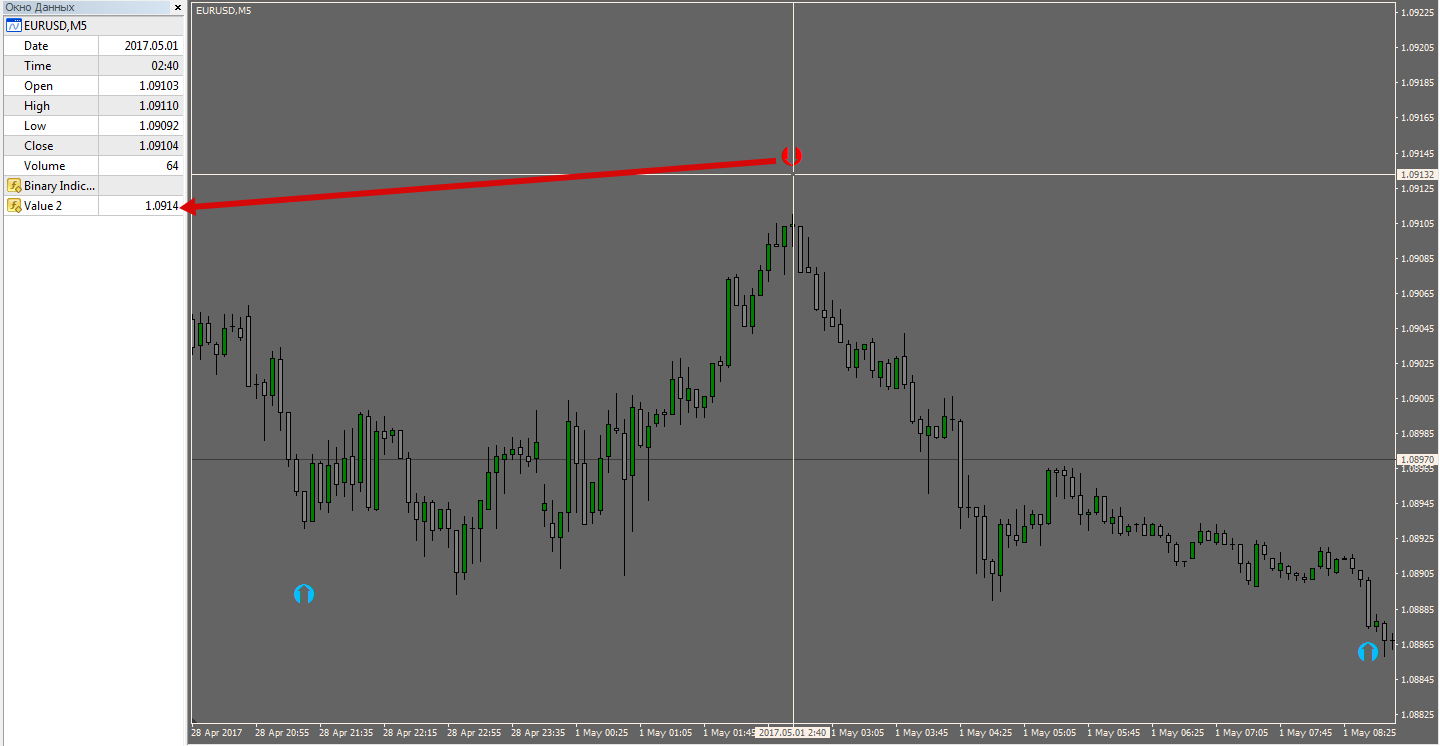The height and width of the screenshot is (746, 1440).
Task: Click the chart icon beside EURUSD,M5 in the Data Window
Action: click(x=14, y=26)
